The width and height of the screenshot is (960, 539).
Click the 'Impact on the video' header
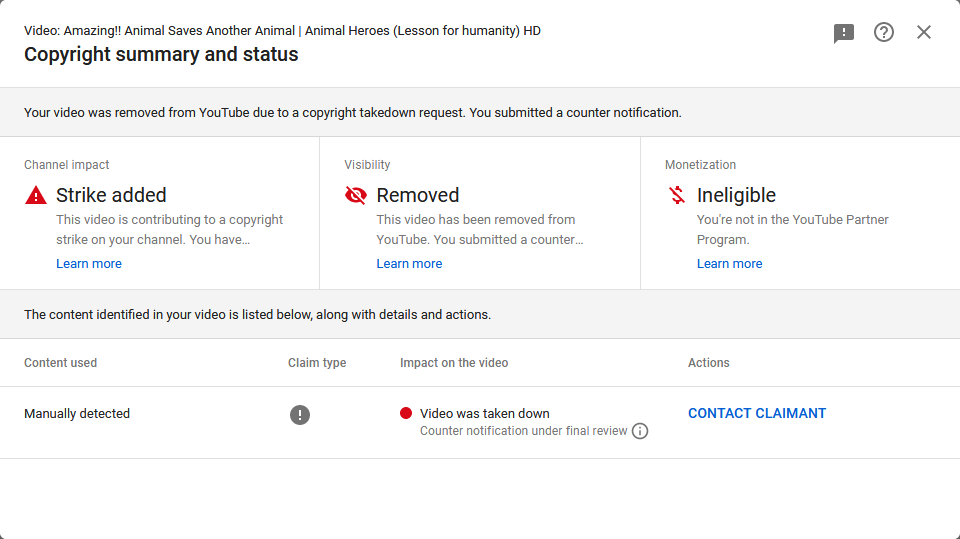454,363
